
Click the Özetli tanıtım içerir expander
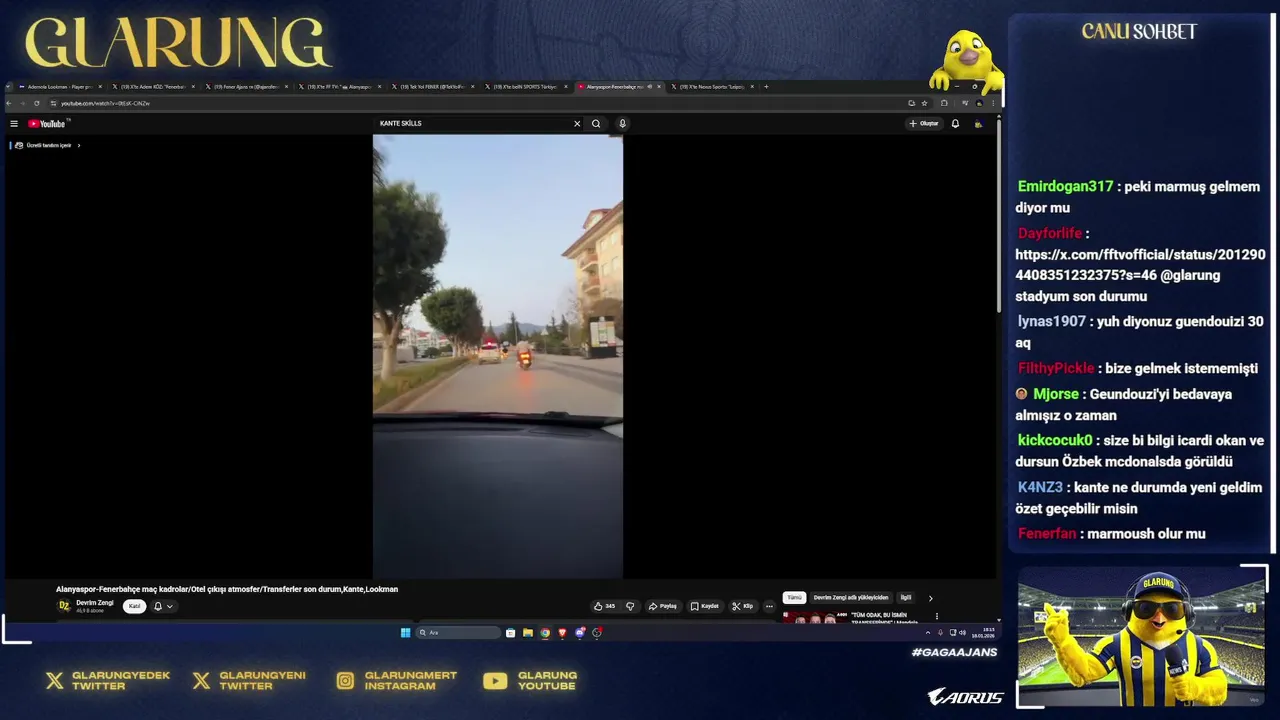pyautogui.click(x=46, y=146)
